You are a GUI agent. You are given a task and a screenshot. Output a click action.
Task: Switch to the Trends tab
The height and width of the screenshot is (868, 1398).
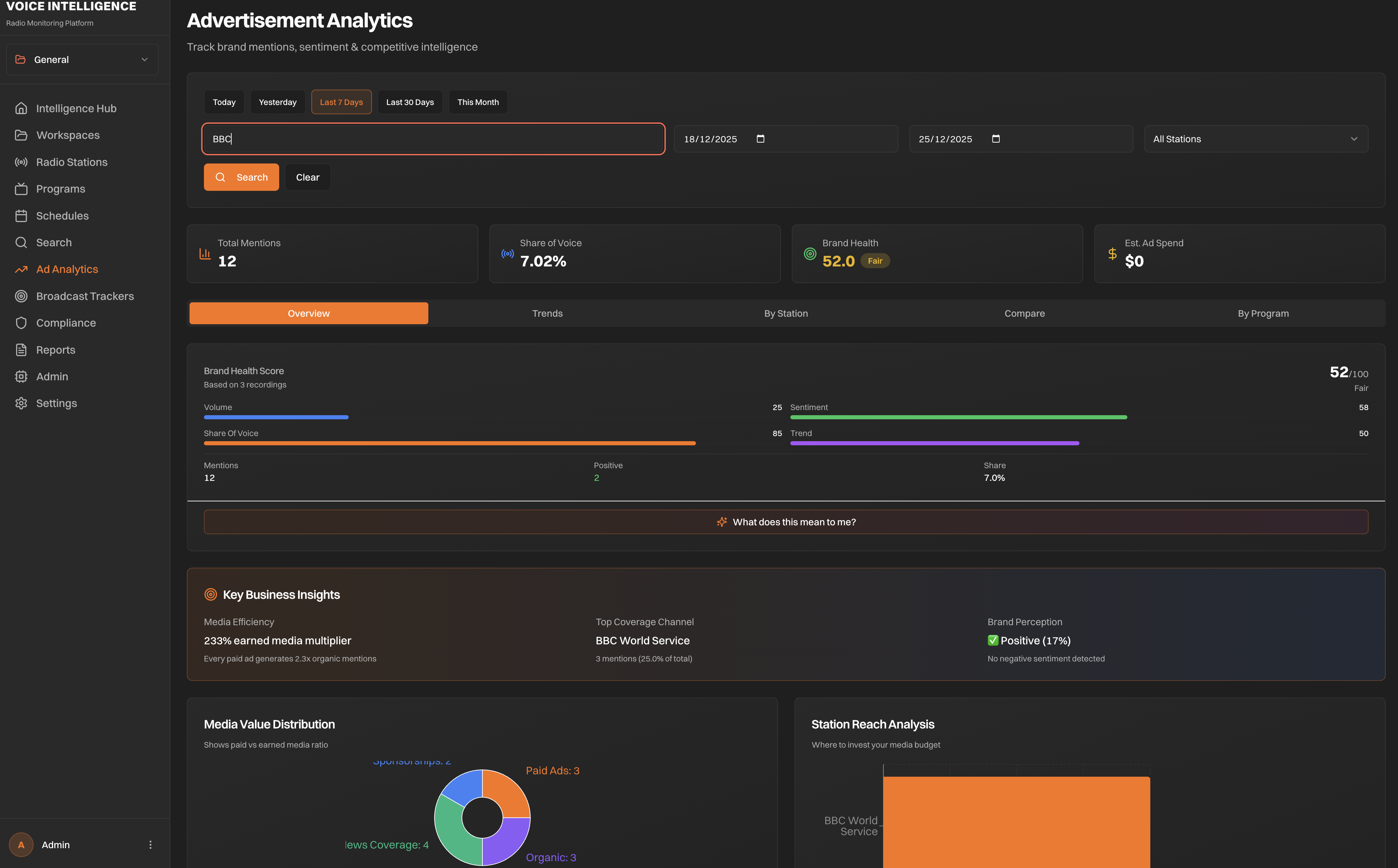click(x=546, y=313)
